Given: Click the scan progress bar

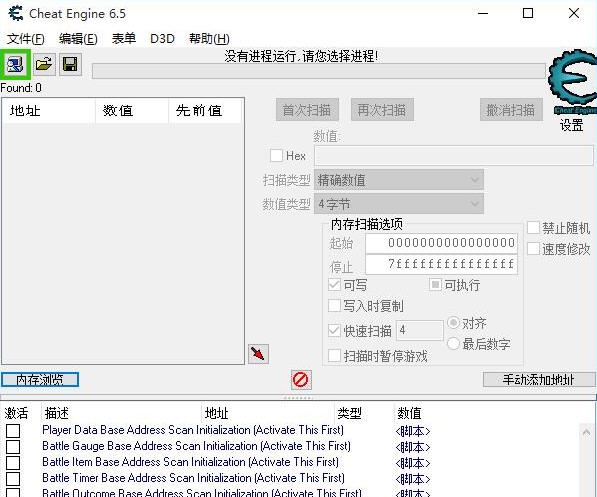Looking at the screenshot, I should pyautogui.click(x=319, y=71).
